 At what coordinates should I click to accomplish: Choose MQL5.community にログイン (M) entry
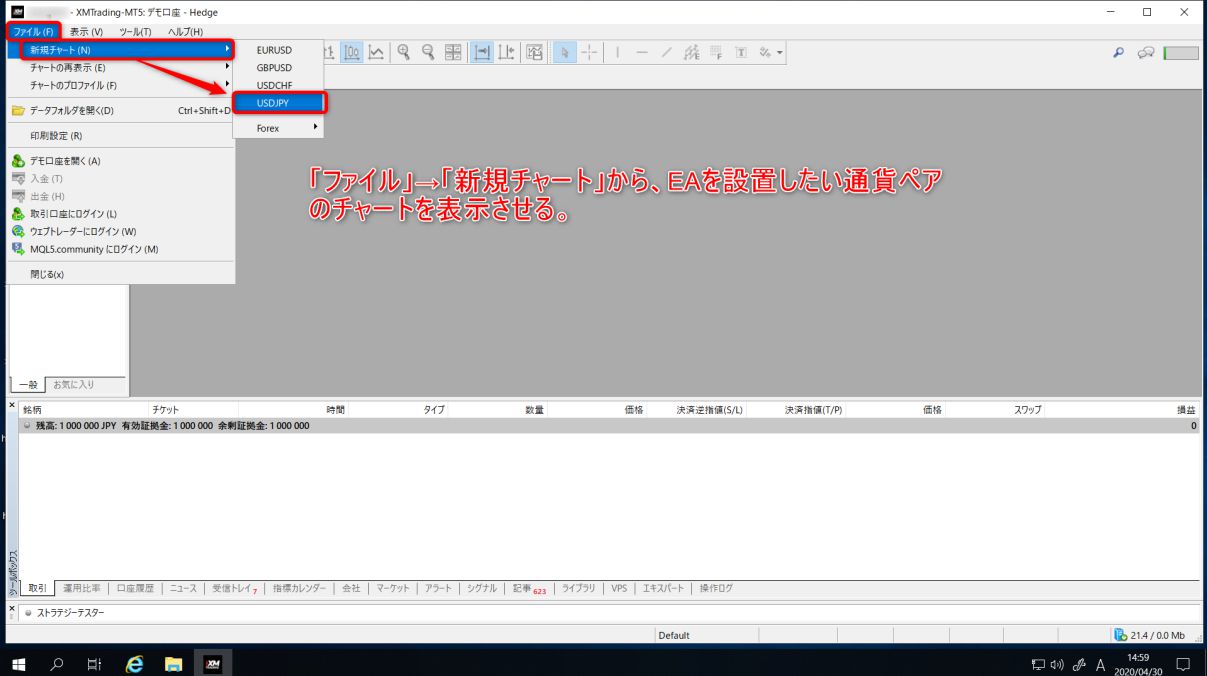tap(120, 249)
